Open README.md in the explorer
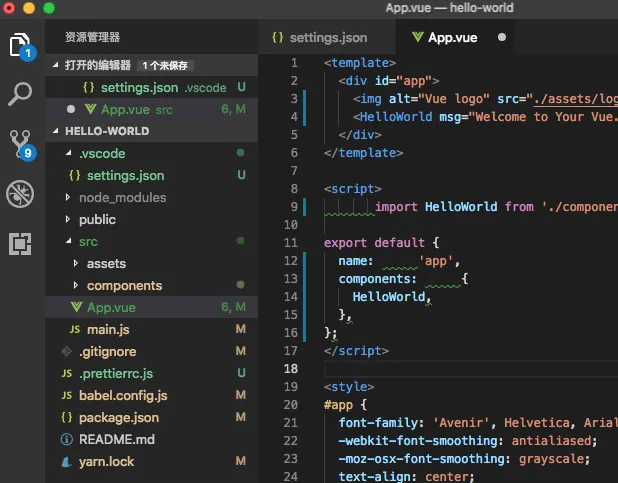Screen dimensions: 618x483 [117, 439]
